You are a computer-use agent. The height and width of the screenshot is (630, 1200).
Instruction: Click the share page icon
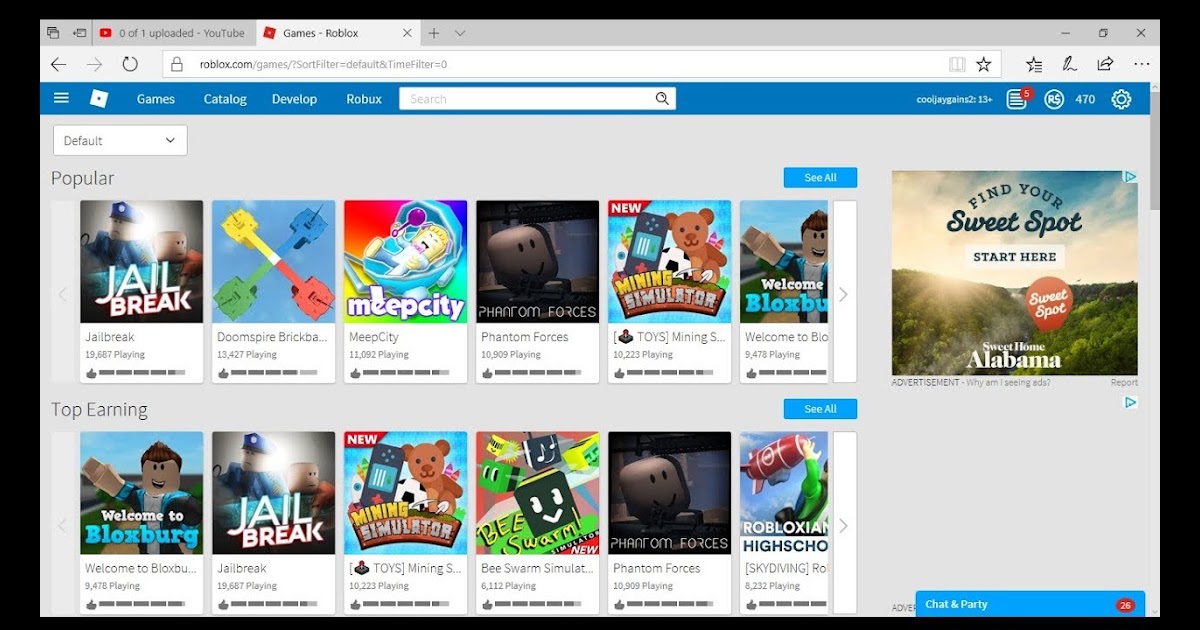pyautogui.click(x=1105, y=64)
